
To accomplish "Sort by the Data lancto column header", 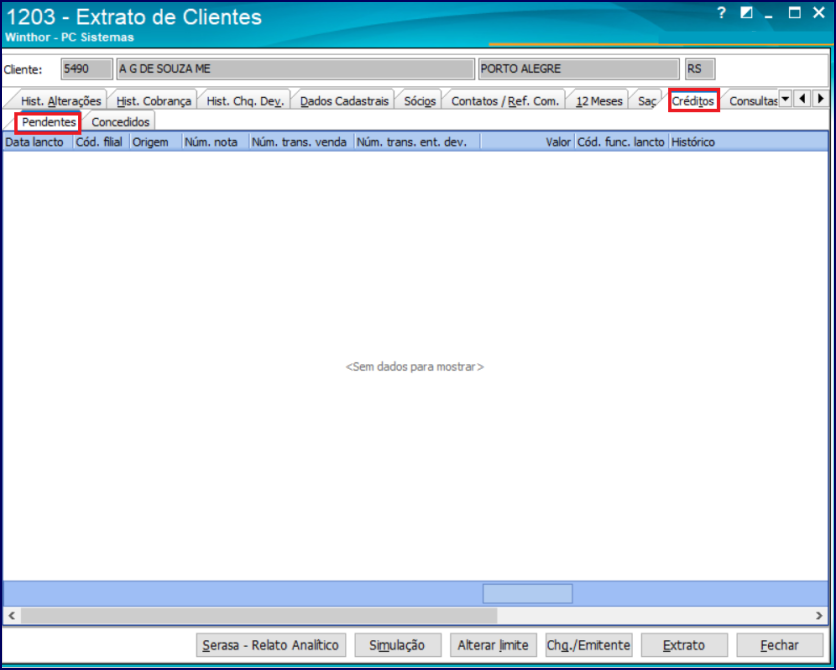I will pyautogui.click(x=37, y=142).
